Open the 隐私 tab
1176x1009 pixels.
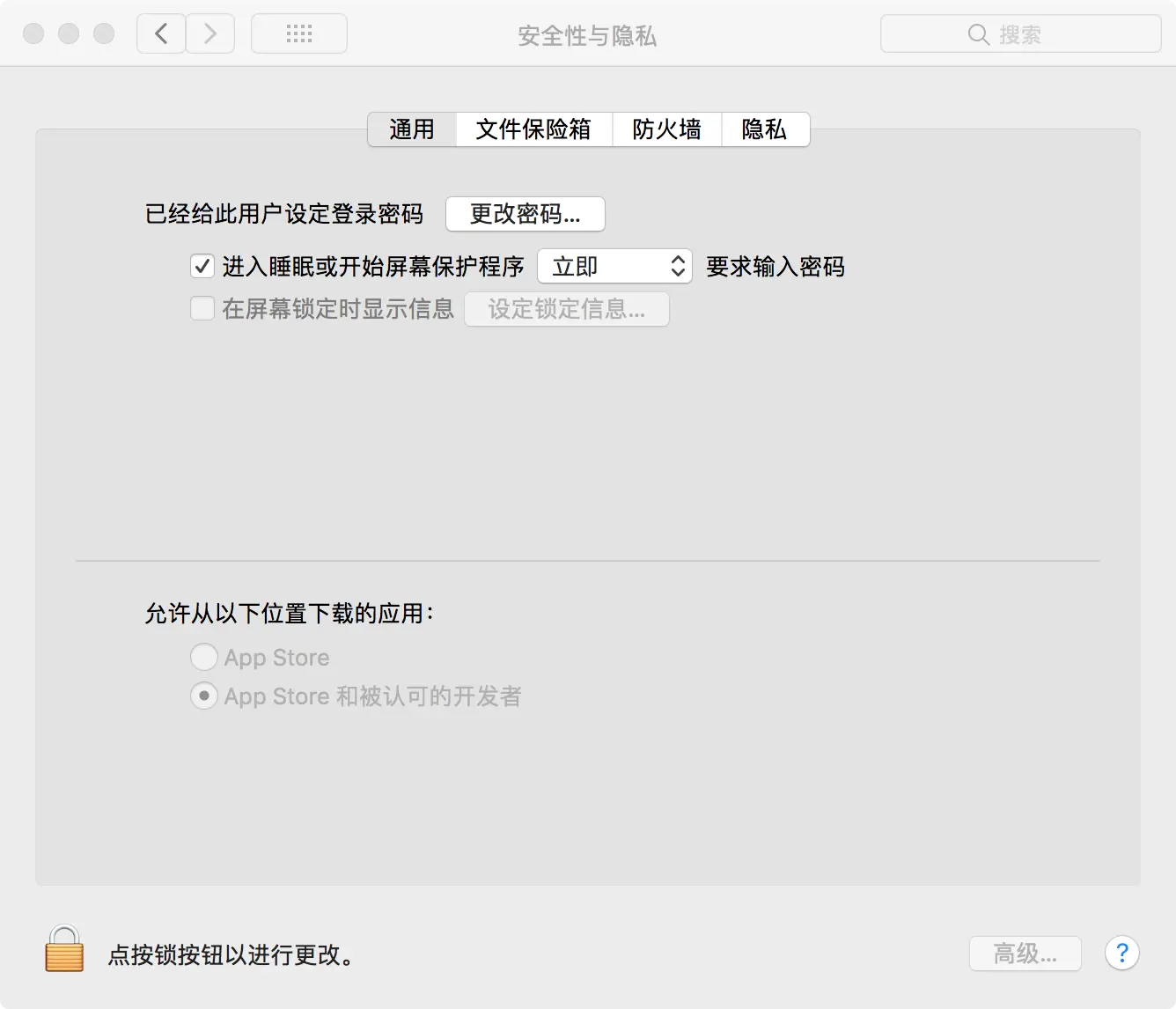[x=764, y=129]
